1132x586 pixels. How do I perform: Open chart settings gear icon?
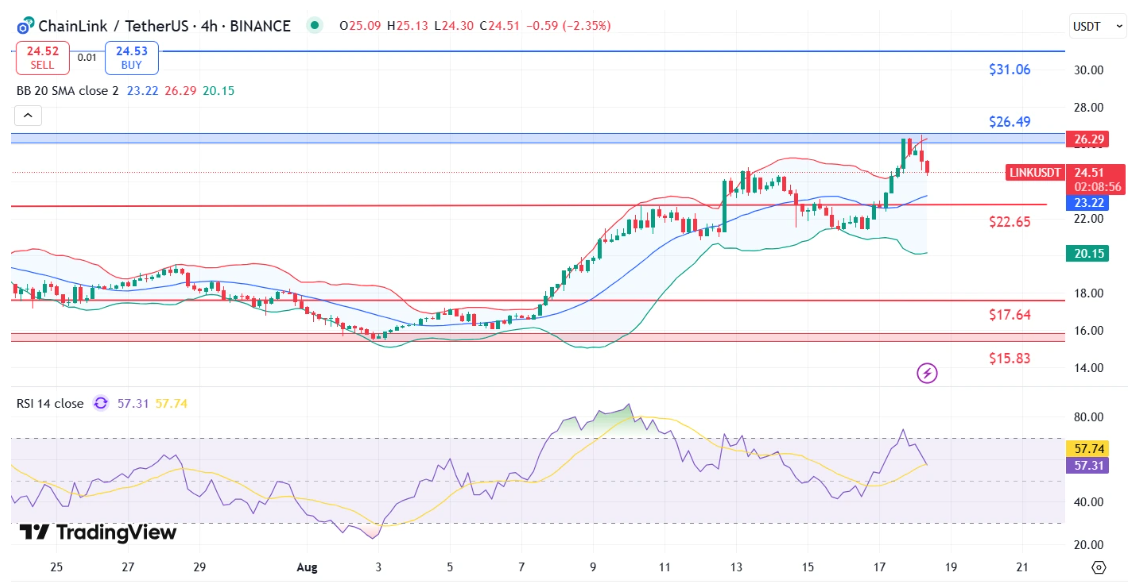pyautogui.click(x=1099, y=567)
